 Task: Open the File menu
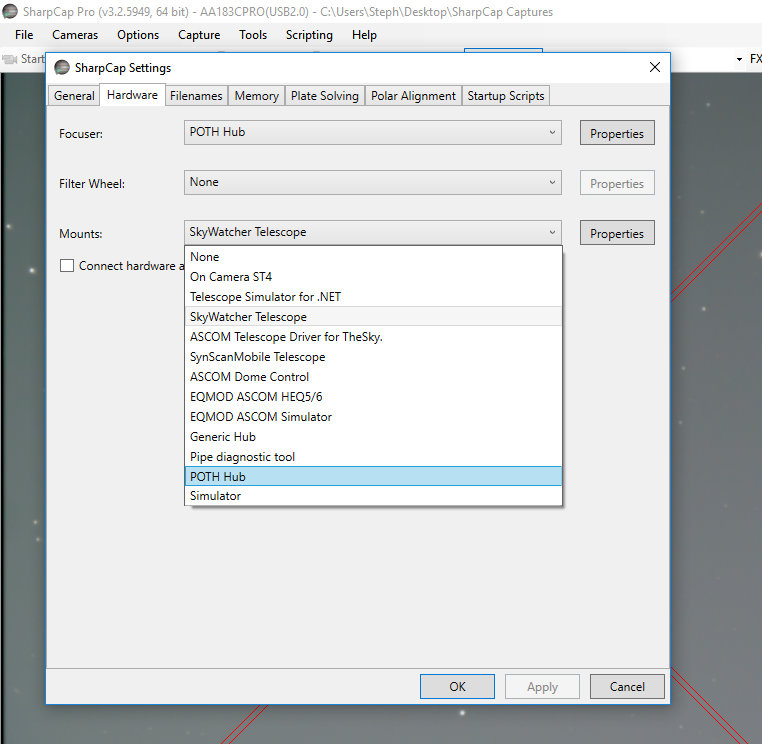pyautogui.click(x=24, y=35)
